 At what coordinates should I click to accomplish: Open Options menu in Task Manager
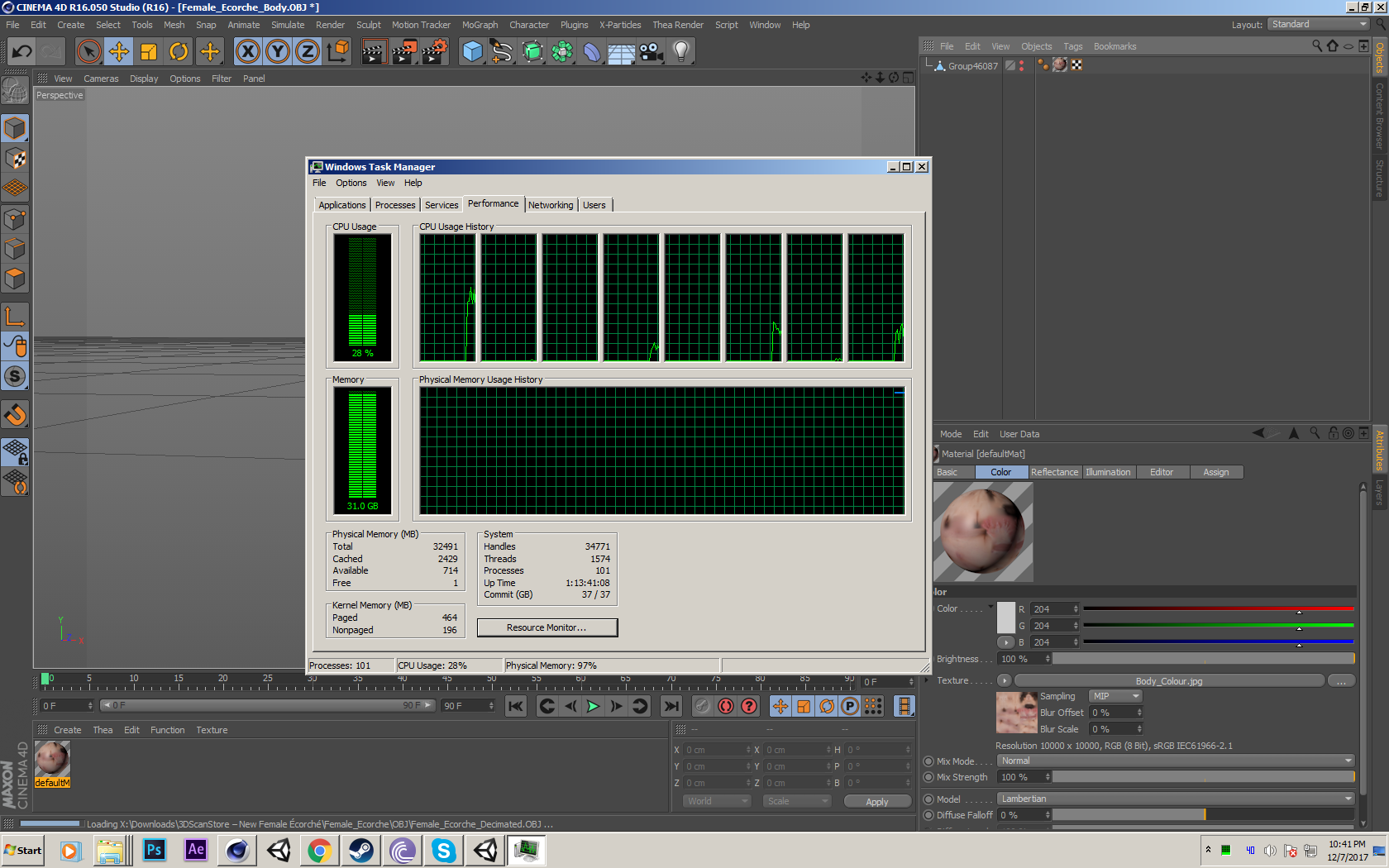coord(351,183)
